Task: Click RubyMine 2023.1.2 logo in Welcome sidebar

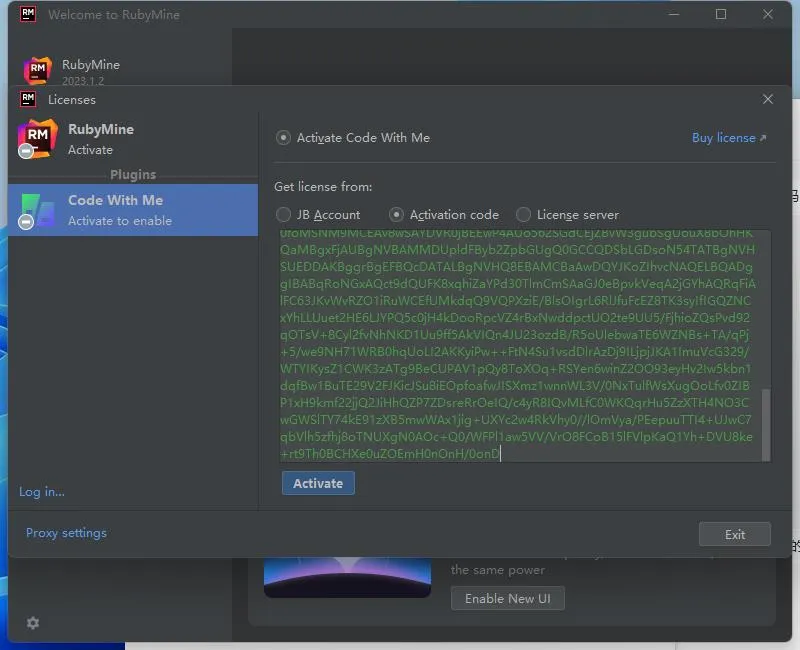Action: coord(37,70)
